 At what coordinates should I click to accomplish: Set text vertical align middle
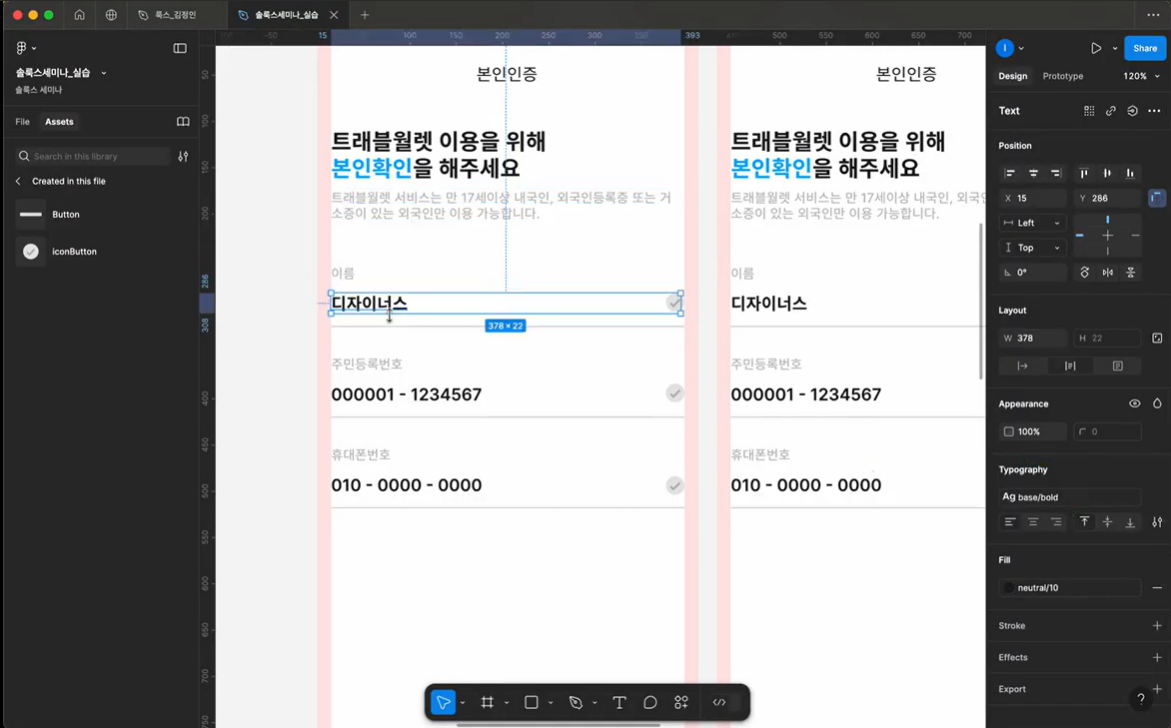[x=1108, y=522]
